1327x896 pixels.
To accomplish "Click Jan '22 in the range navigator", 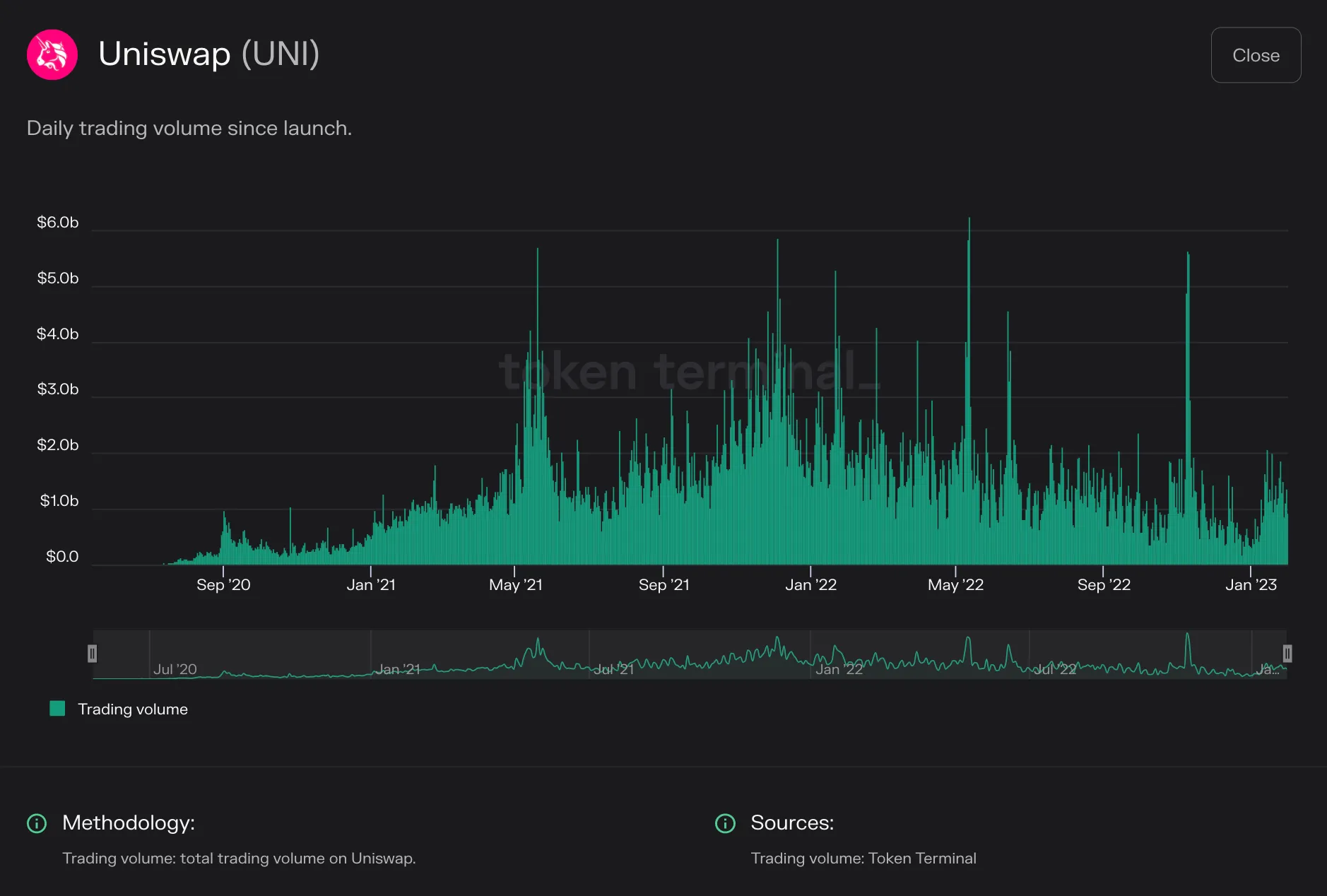I will point(839,669).
